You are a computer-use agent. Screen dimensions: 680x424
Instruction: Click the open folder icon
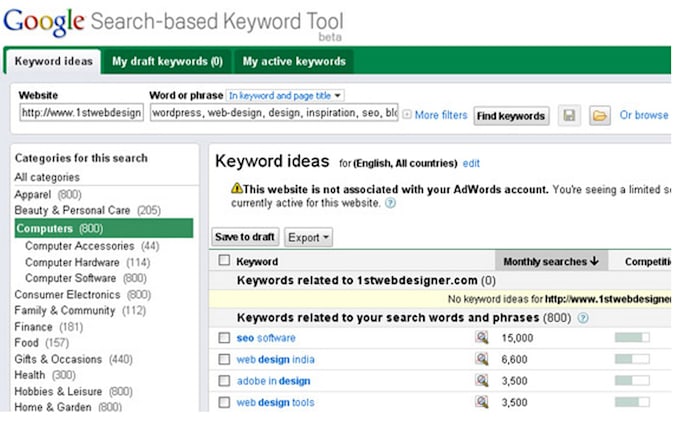click(x=599, y=116)
